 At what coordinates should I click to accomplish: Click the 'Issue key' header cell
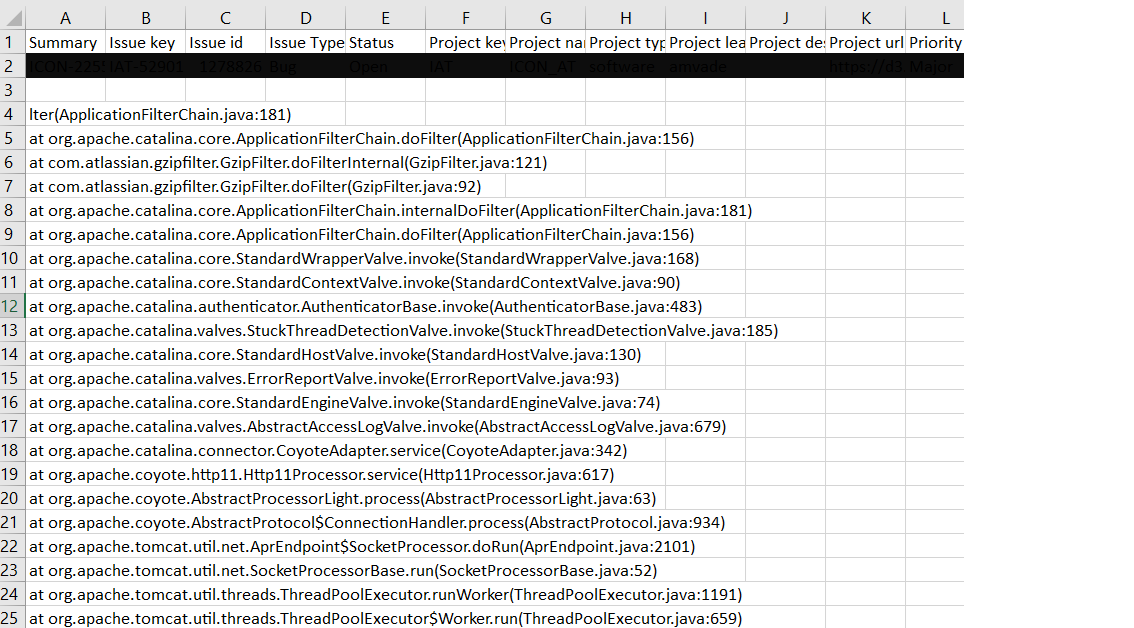pos(145,42)
